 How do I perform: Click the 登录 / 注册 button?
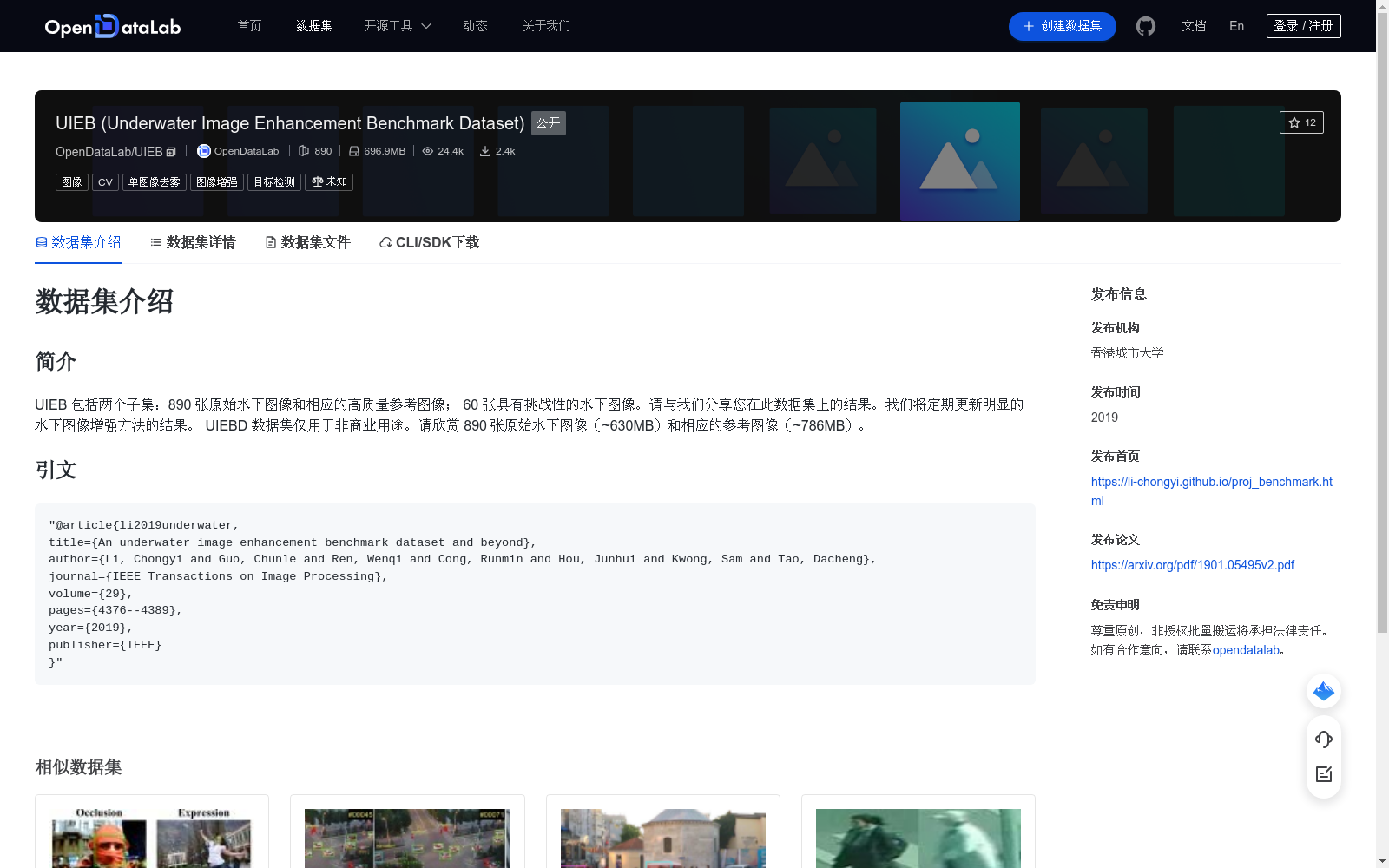click(1303, 25)
